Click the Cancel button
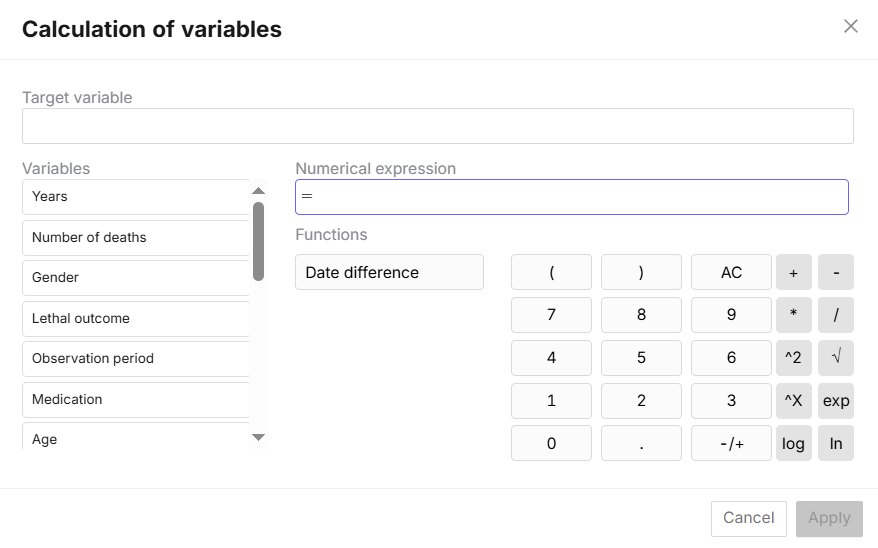The height and width of the screenshot is (548, 878). pos(748,518)
